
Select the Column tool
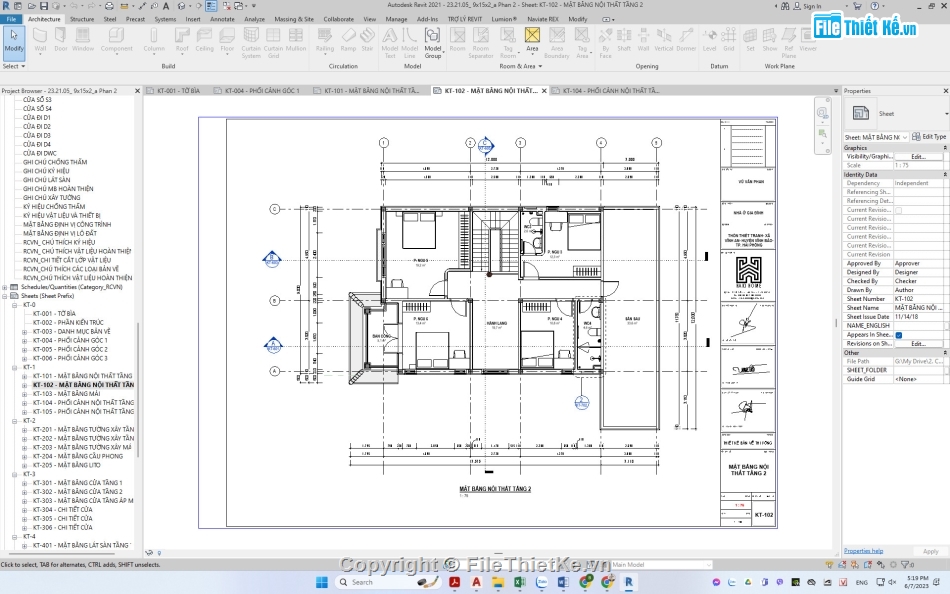154,41
